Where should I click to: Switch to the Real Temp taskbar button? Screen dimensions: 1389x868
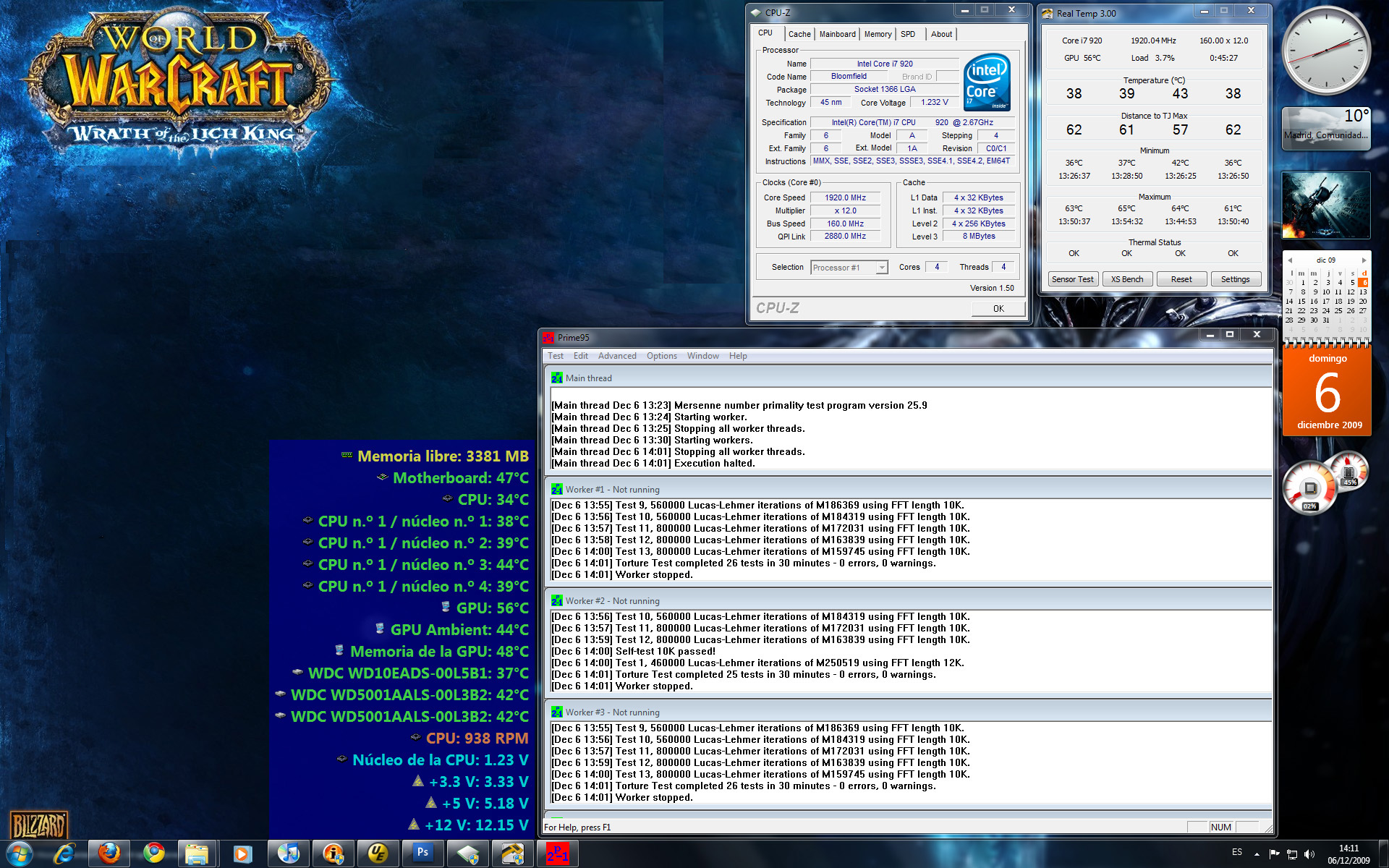click(512, 854)
